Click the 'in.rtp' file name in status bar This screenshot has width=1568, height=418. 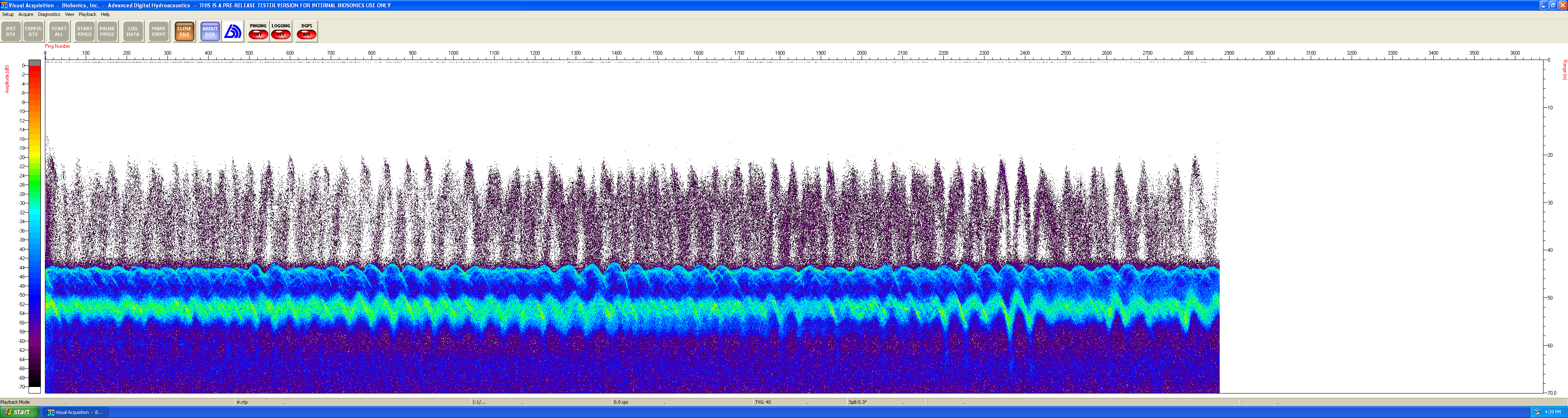tap(242, 402)
